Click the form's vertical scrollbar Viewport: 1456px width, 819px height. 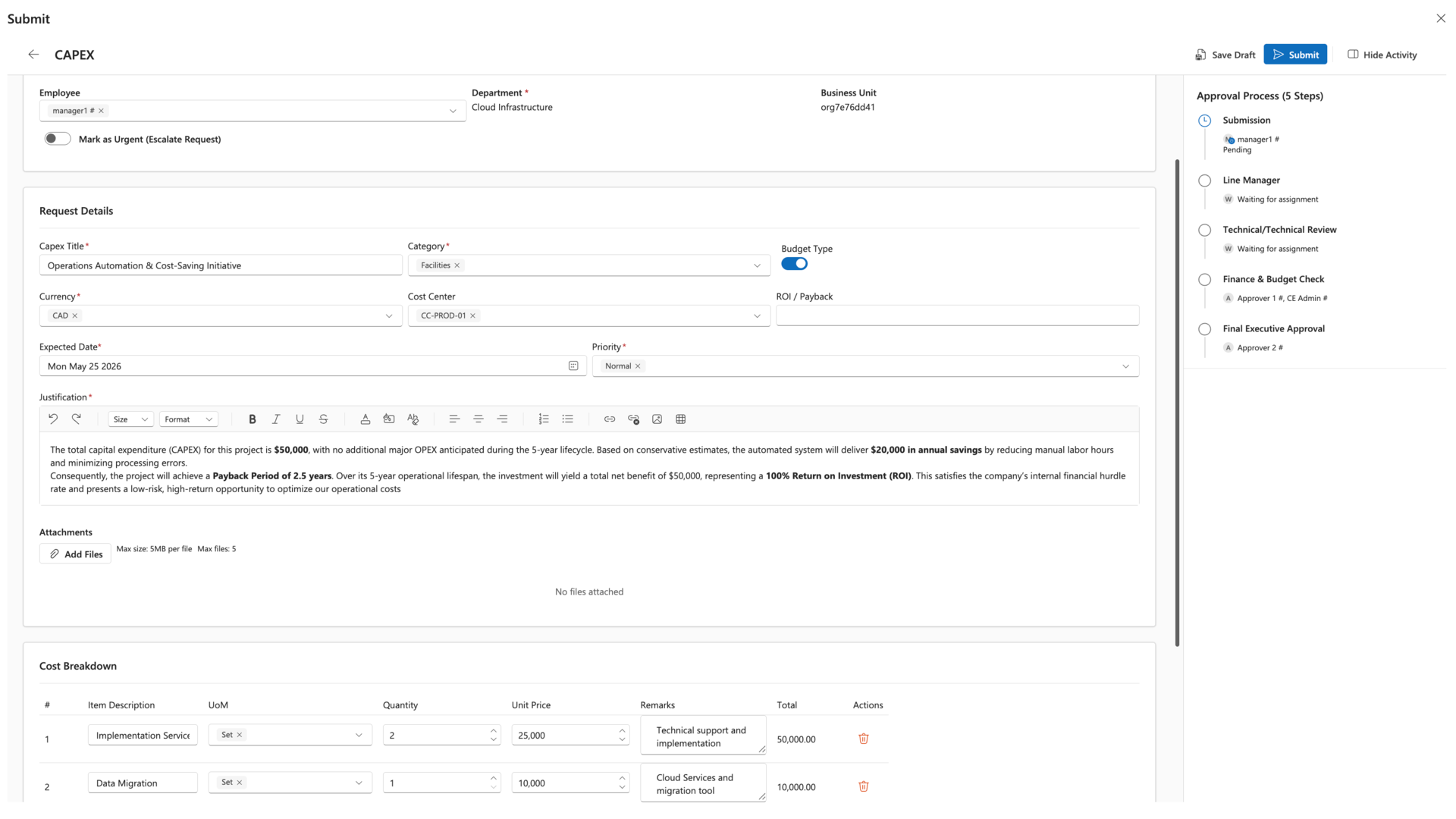coord(1177,402)
